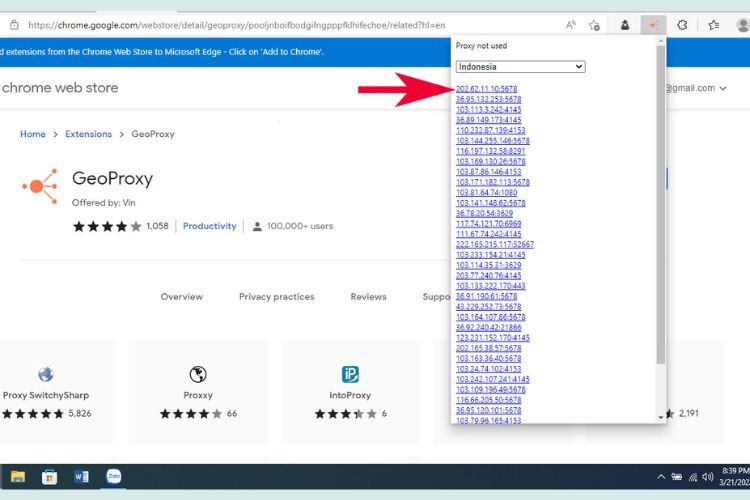The height and width of the screenshot is (500, 750).
Task: Select proxy 103.113.3.242:4145
Action: click(x=488, y=110)
